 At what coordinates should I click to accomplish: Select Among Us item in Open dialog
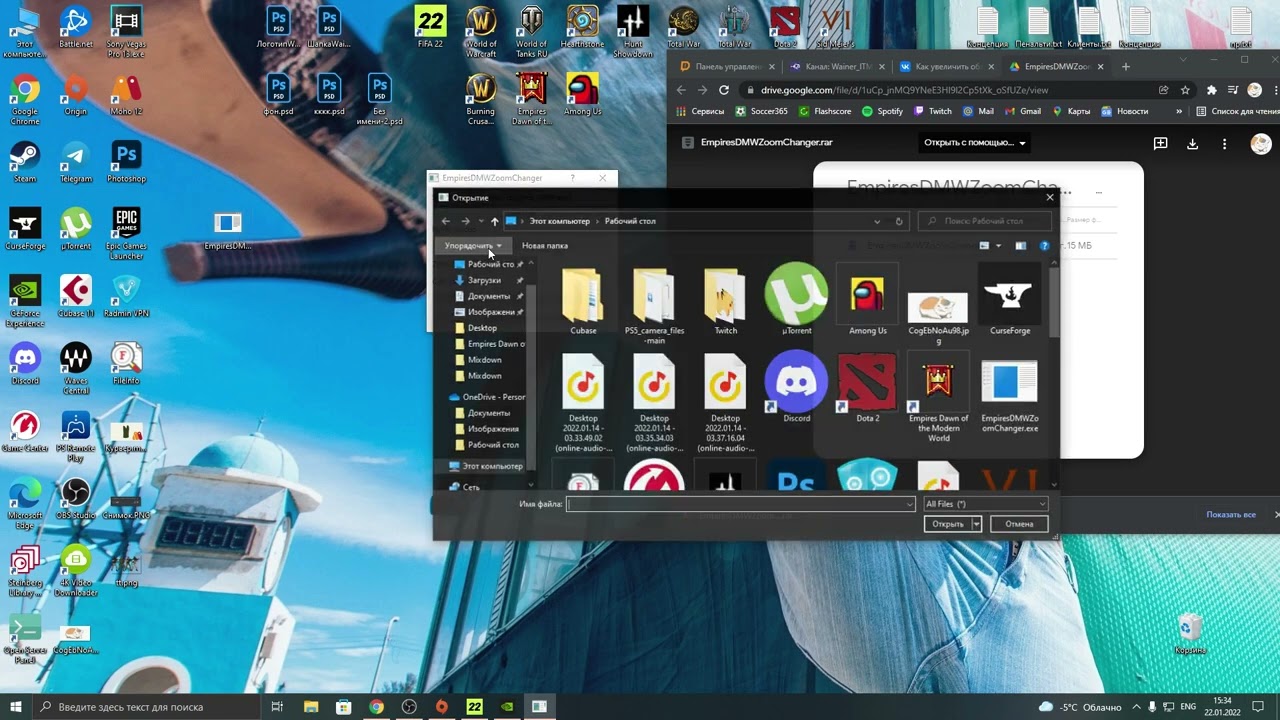867,298
